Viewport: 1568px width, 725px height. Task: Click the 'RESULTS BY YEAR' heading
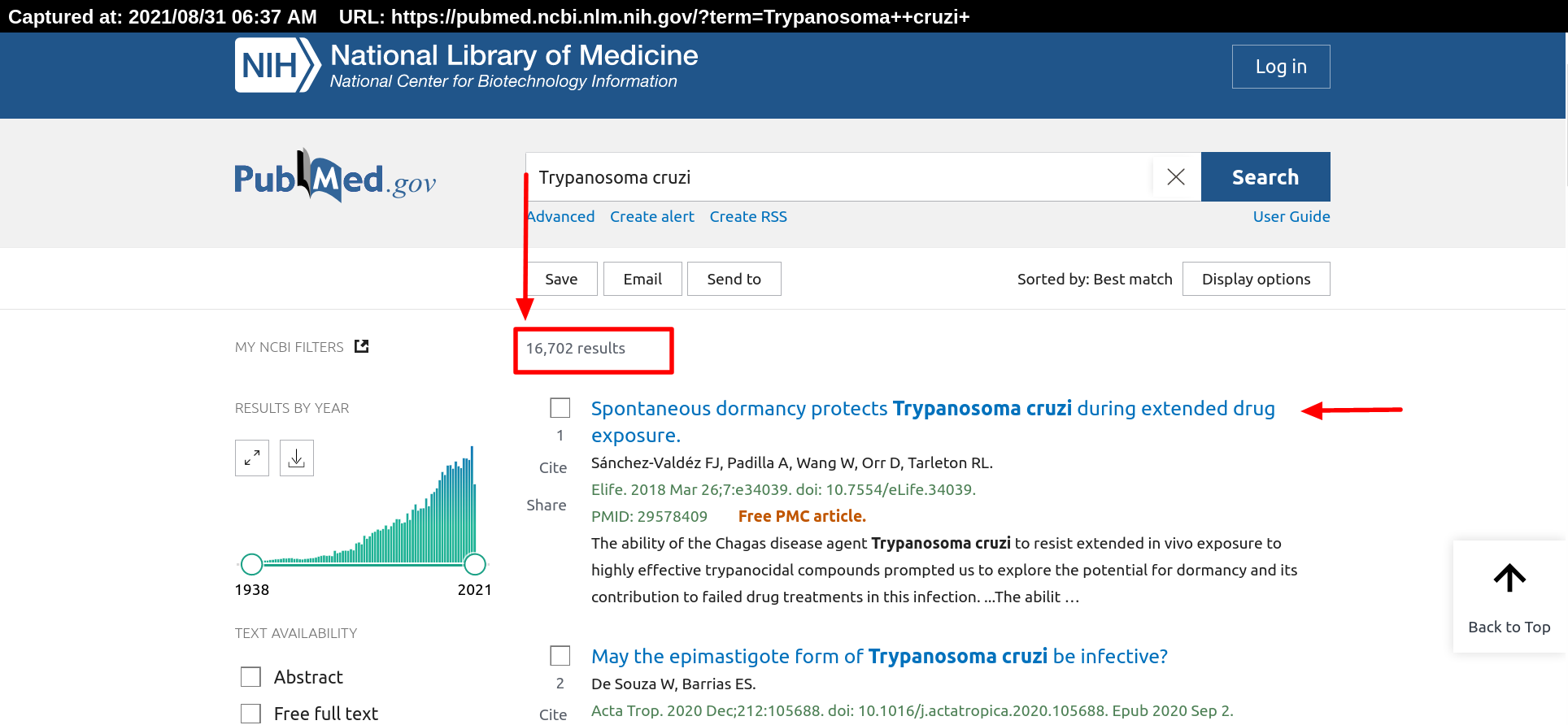coord(292,408)
